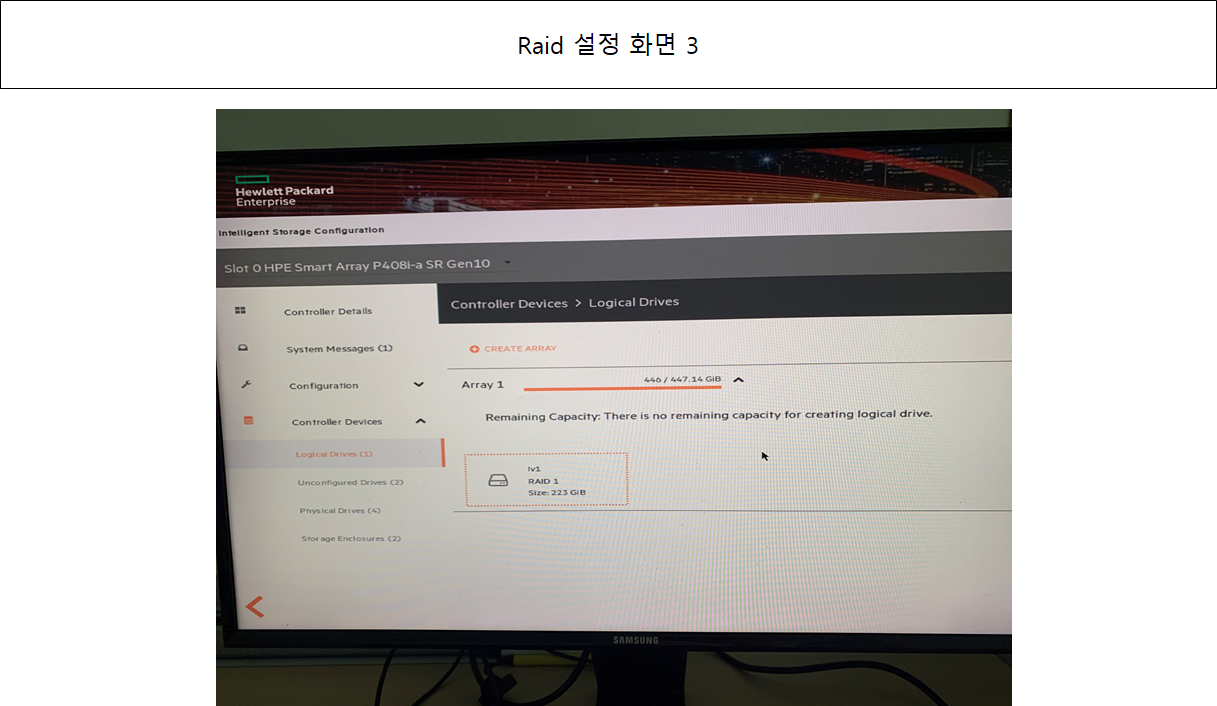Open Physical Drives (4)

click(340, 510)
